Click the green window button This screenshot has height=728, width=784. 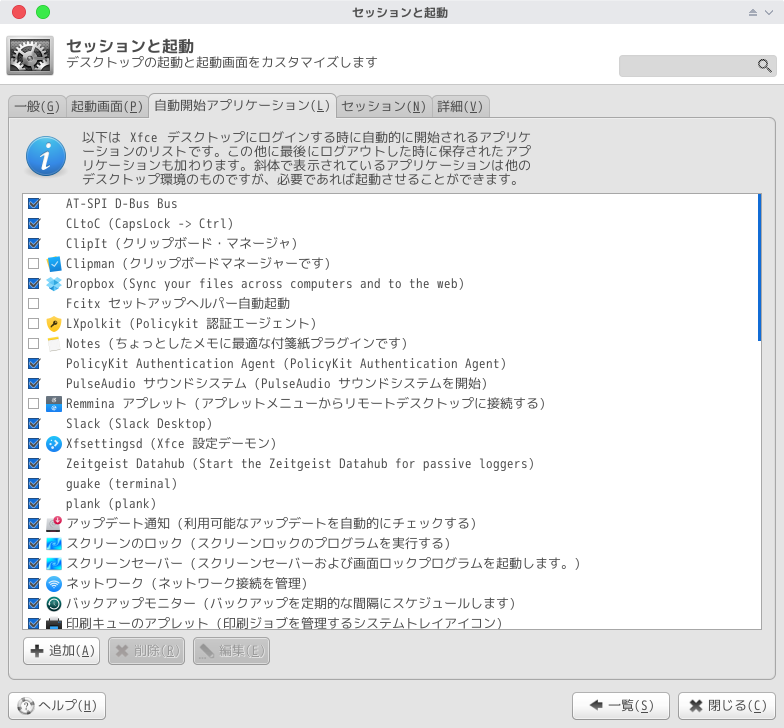(x=43, y=12)
